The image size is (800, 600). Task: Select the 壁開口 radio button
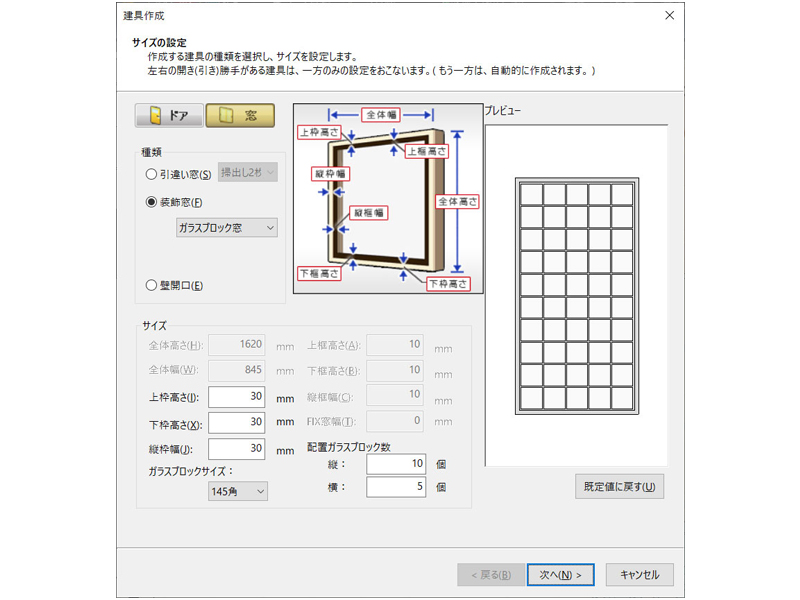(x=150, y=283)
